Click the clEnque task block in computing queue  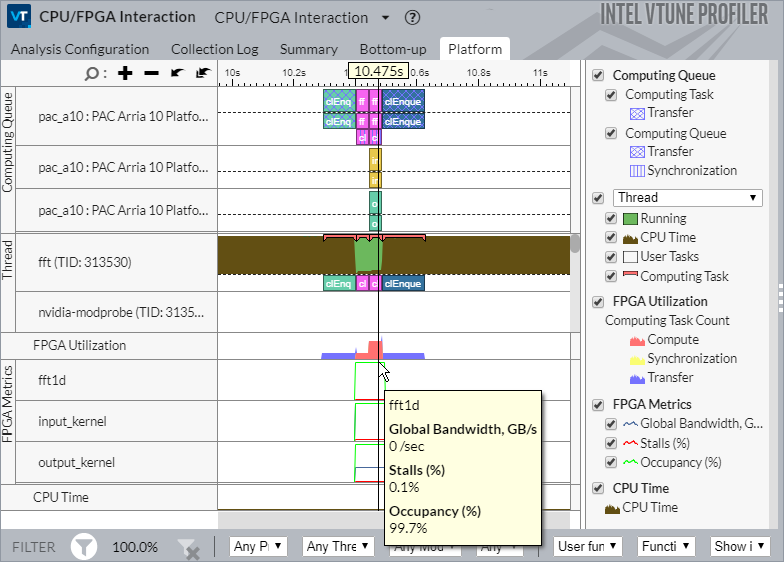[403, 102]
